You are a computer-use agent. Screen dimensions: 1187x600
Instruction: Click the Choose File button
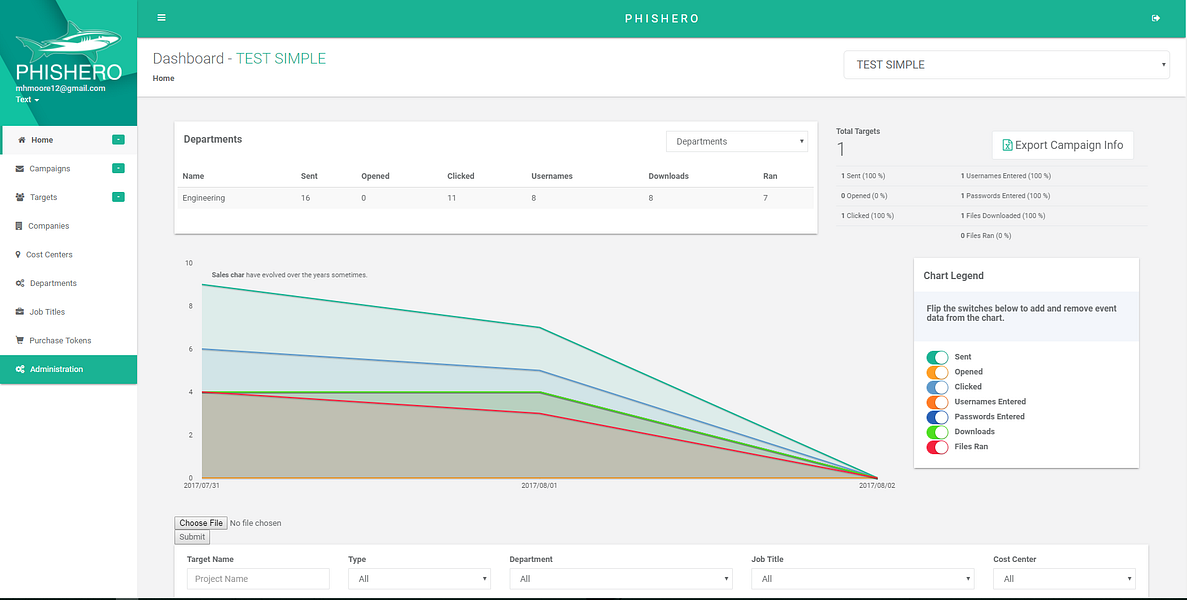[201, 523]
